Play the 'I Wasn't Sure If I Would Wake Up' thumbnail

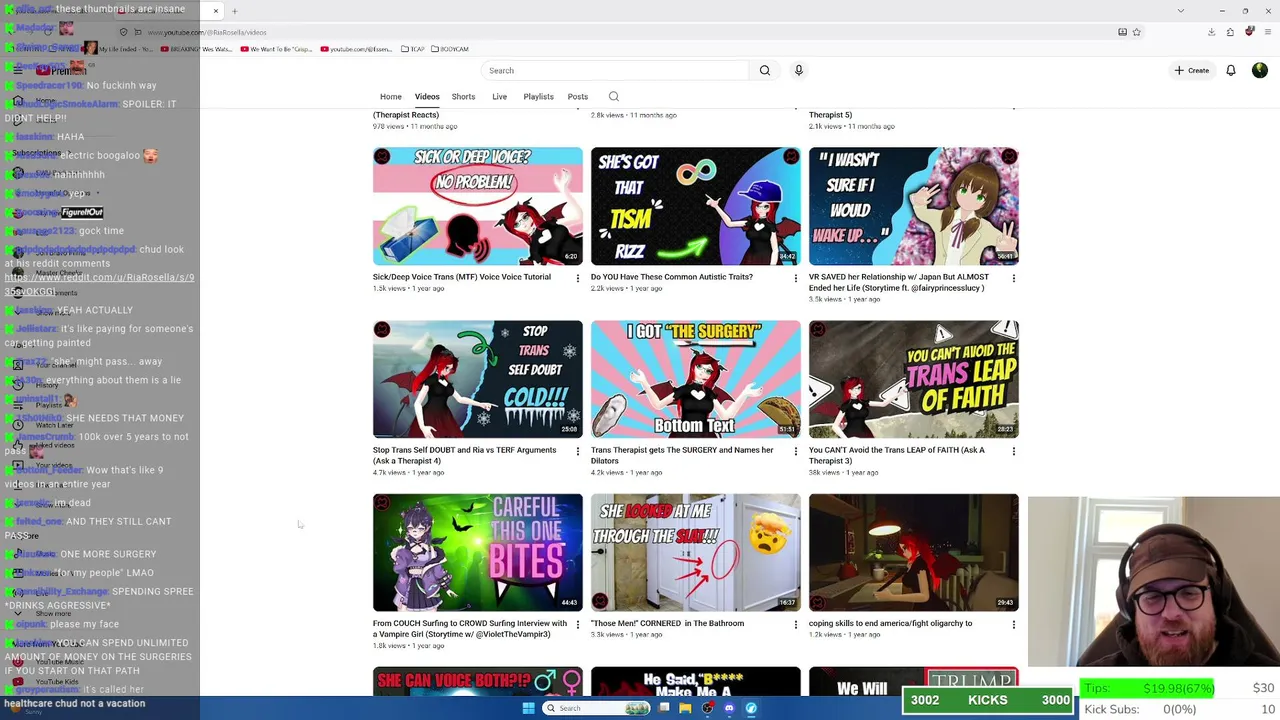point(914,206)
